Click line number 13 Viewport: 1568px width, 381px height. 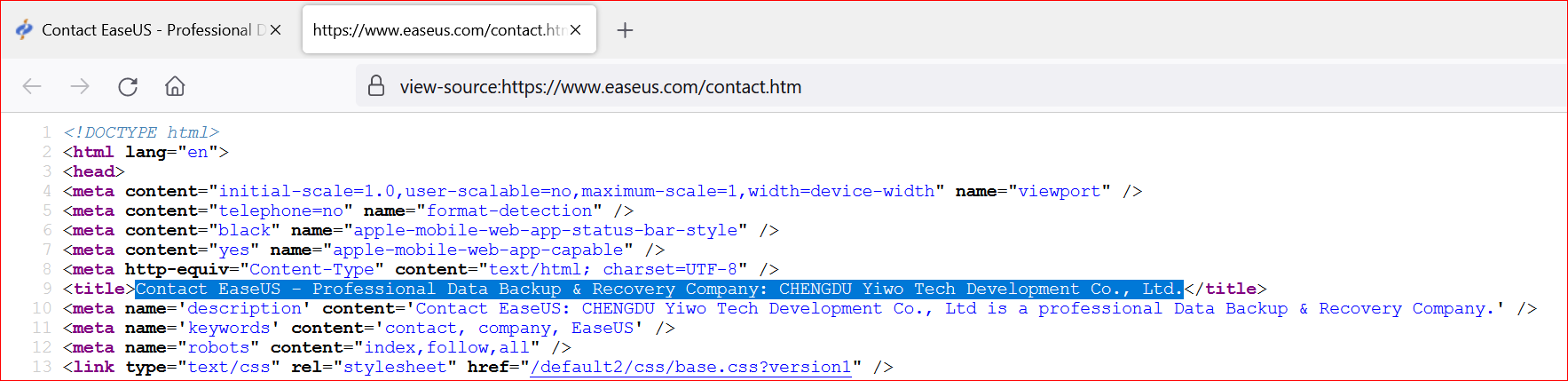pyautogui.click(x=42, y=367)
